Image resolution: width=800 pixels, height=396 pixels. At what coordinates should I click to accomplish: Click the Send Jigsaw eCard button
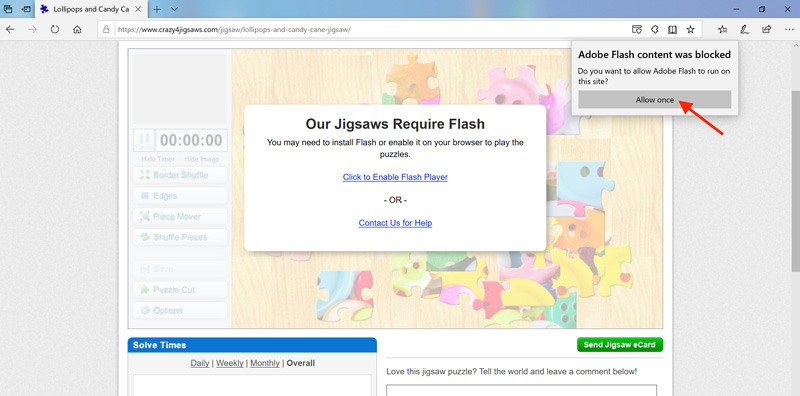(x=619, y=344)
